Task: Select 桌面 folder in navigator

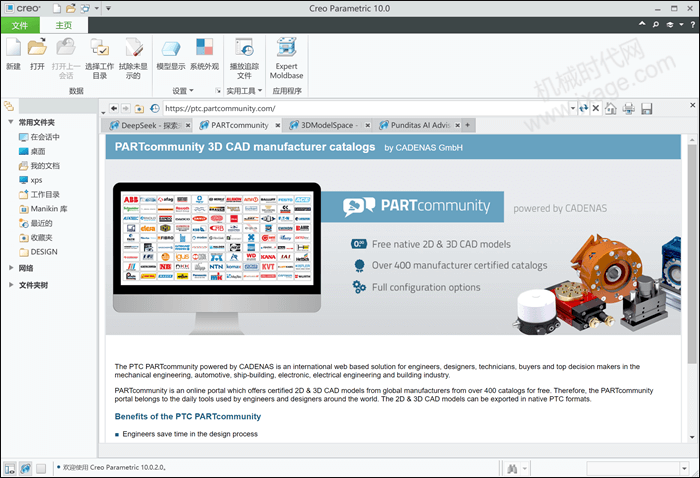Action: click(32, 151)
